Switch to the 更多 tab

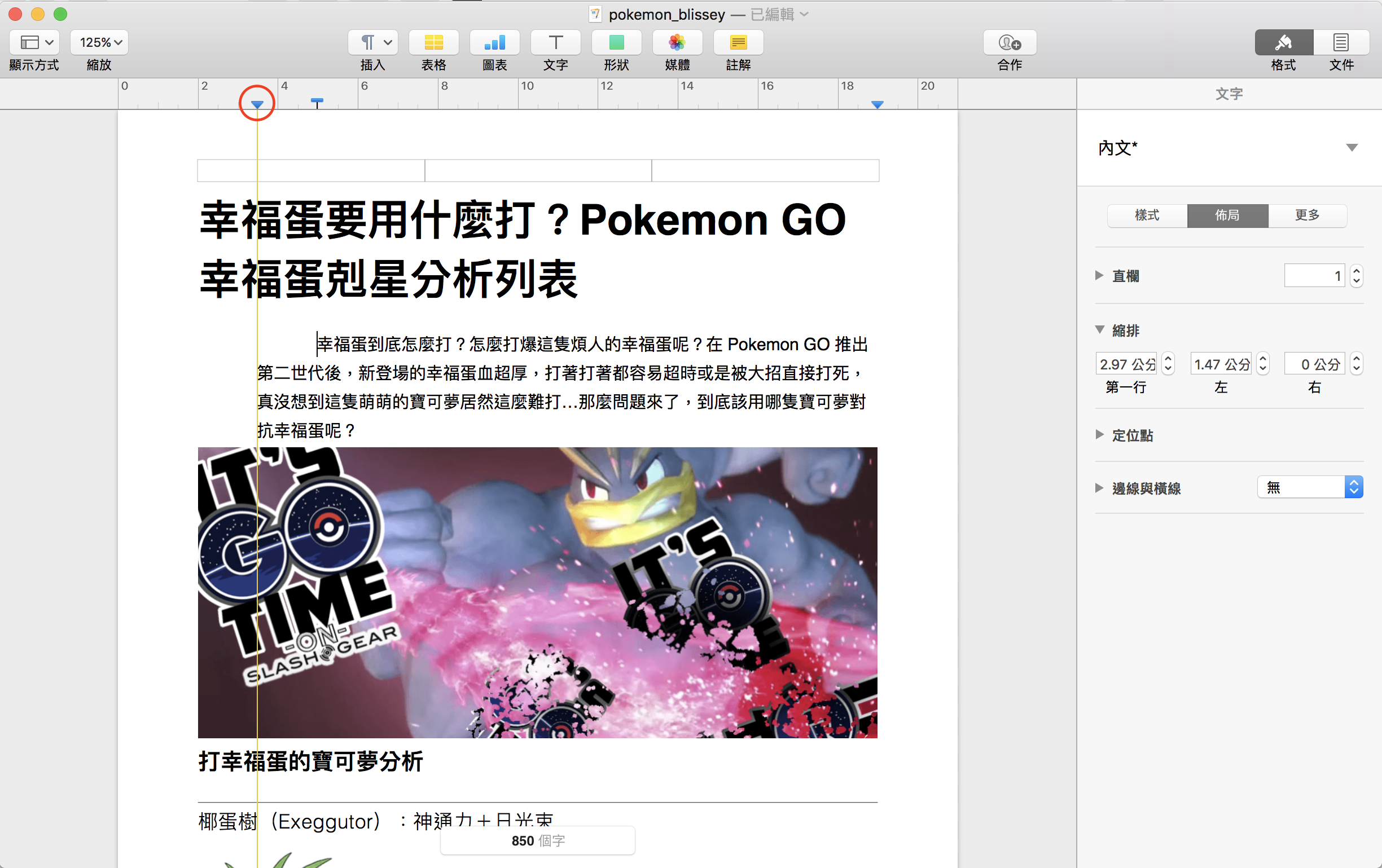tap(1307, 215)
